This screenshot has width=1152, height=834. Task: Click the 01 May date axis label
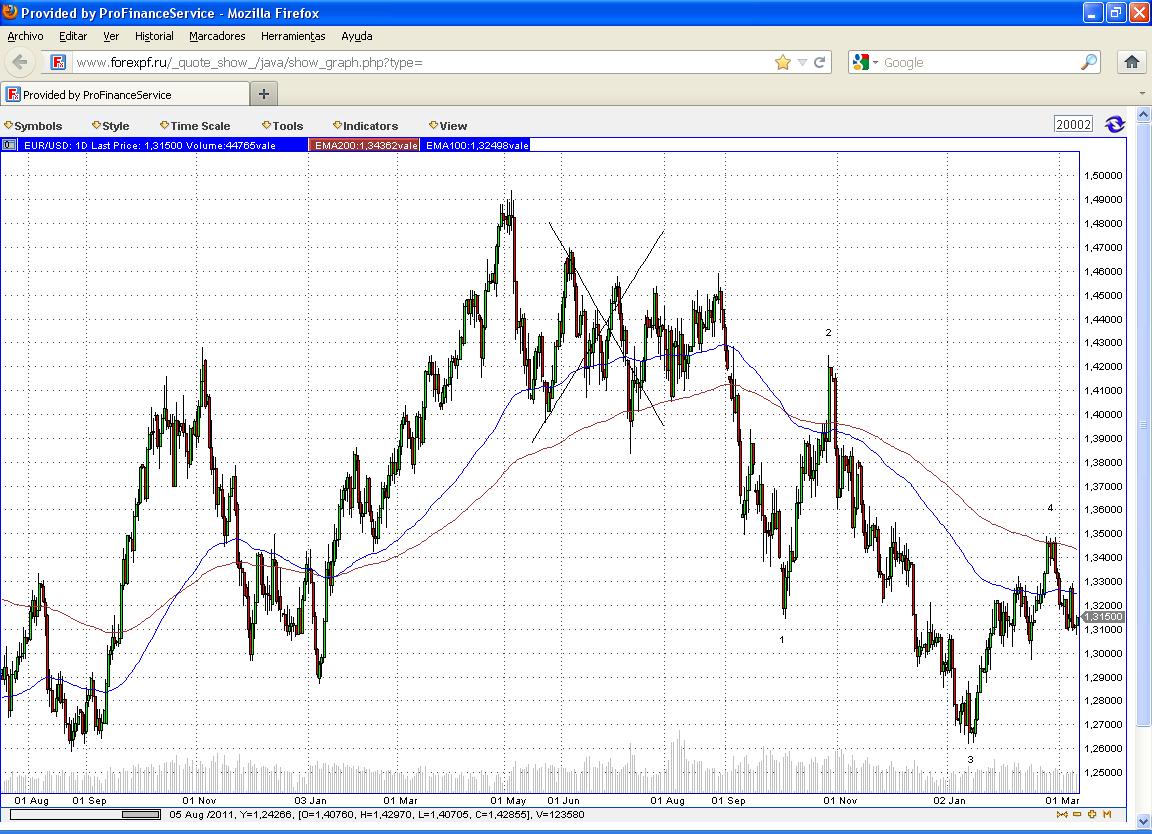pyautogui.click(x=508, y=800)
